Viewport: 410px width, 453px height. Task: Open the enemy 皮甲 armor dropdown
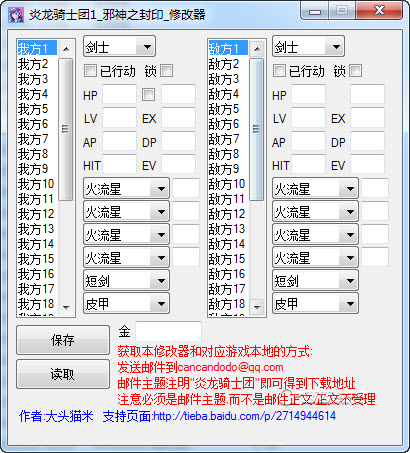pos(315,304)
